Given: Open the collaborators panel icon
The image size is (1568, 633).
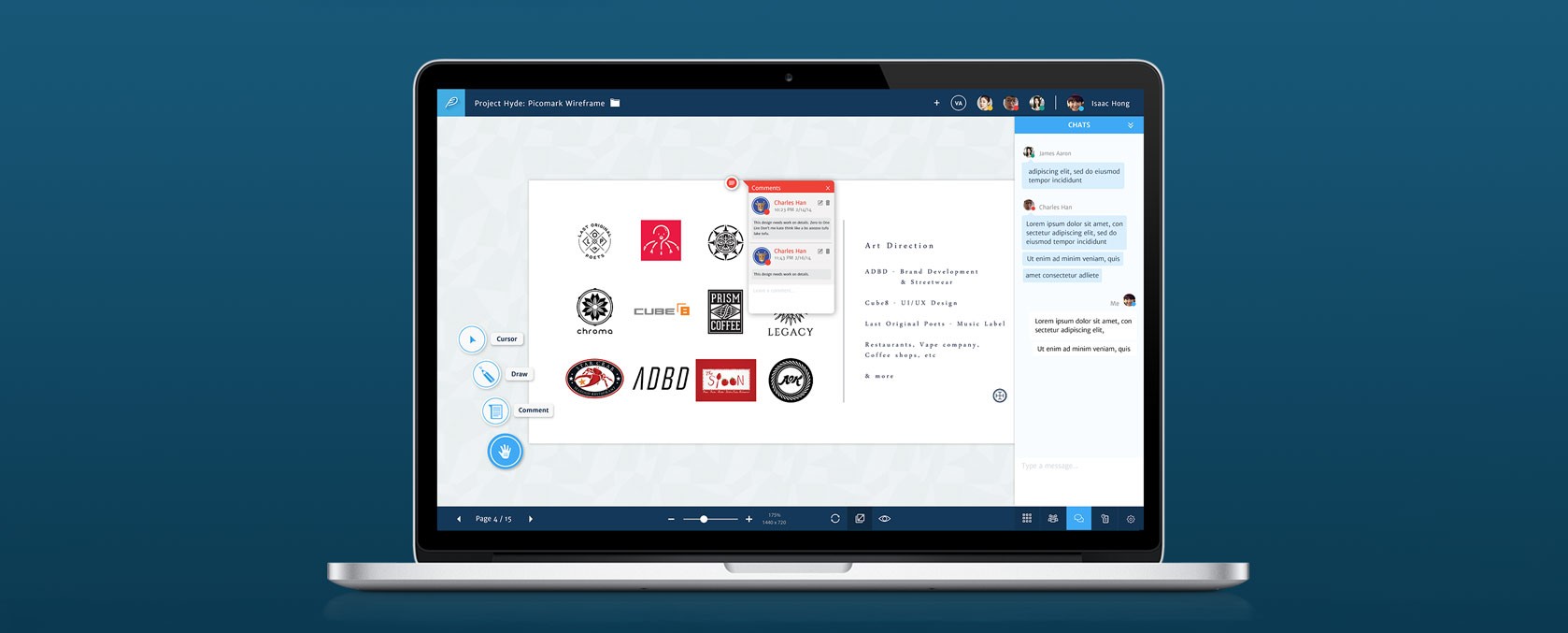Looking at the screenshot, I should (x=1053, y=519).
